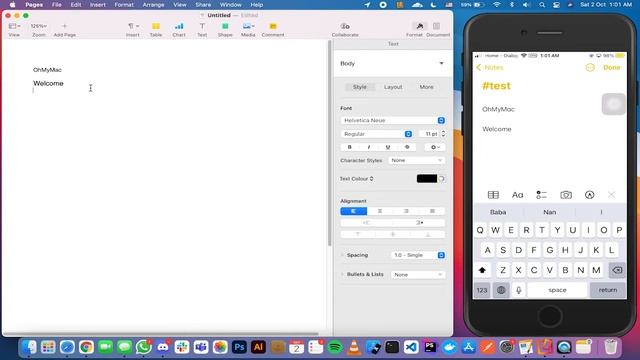Select left text alignment

353,211
